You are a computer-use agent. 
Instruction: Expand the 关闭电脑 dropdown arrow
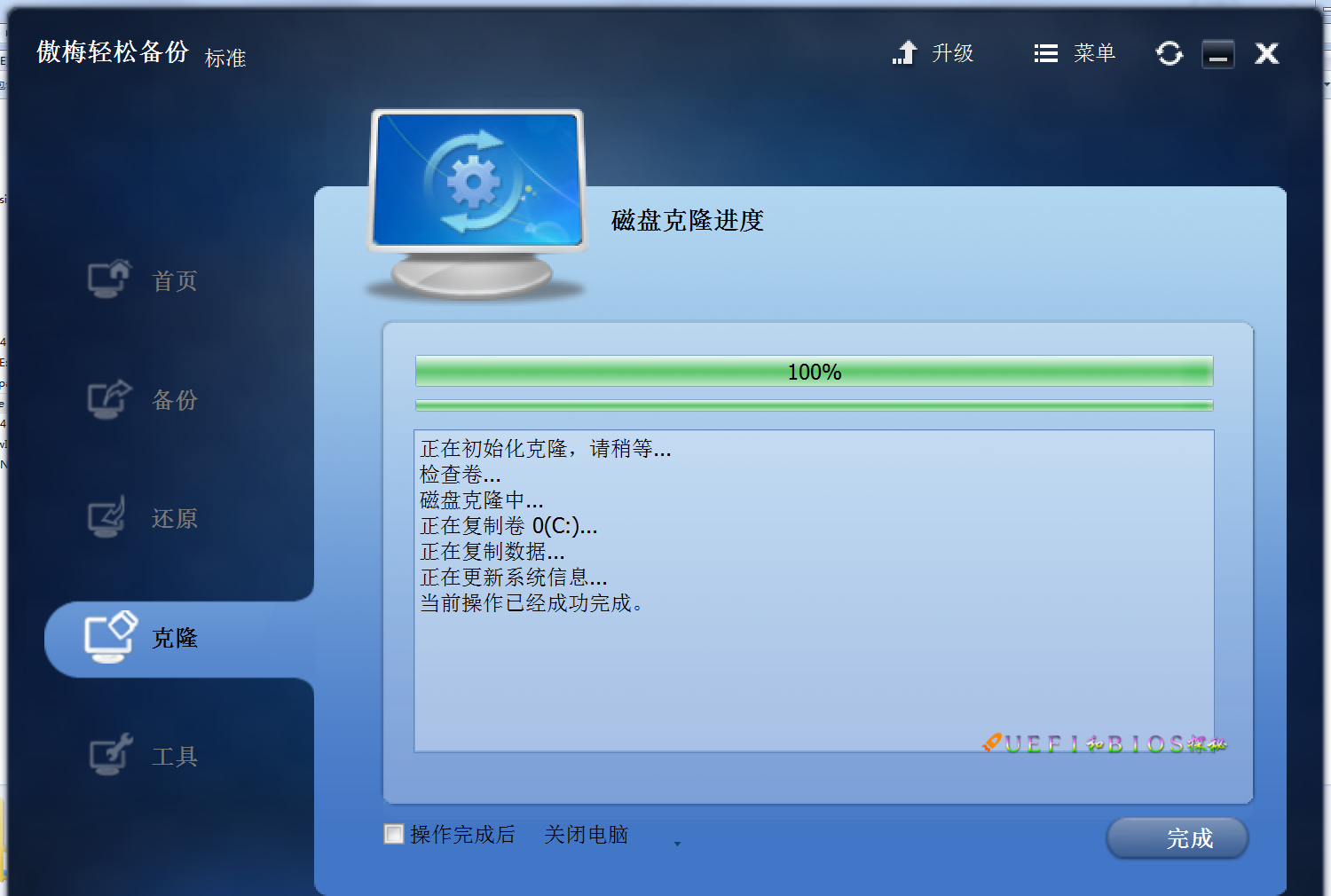click(x=678, y=844)
